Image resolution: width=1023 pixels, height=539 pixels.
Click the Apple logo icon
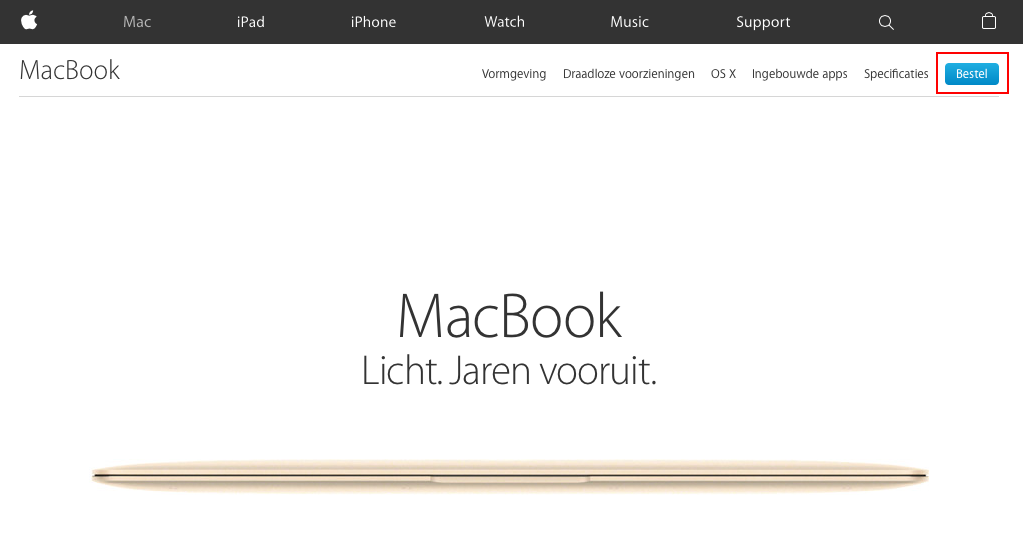[29, 21]
